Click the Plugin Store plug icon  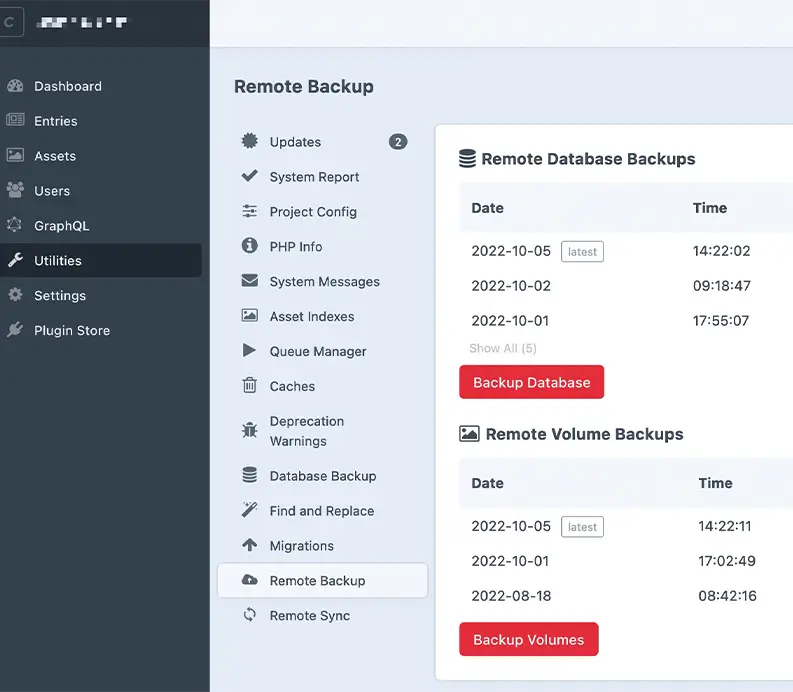pyautogui.click(x=15, y=330)
